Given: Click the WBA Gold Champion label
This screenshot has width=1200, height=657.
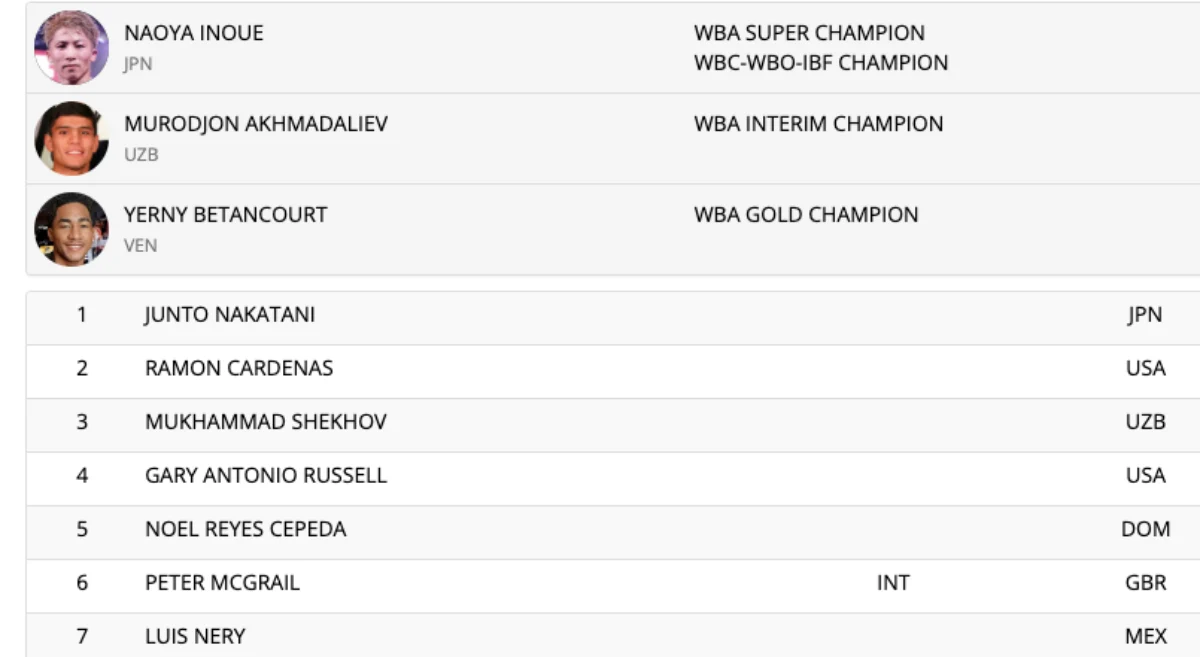Looking at the screenshot, I should tap(805, 214).
